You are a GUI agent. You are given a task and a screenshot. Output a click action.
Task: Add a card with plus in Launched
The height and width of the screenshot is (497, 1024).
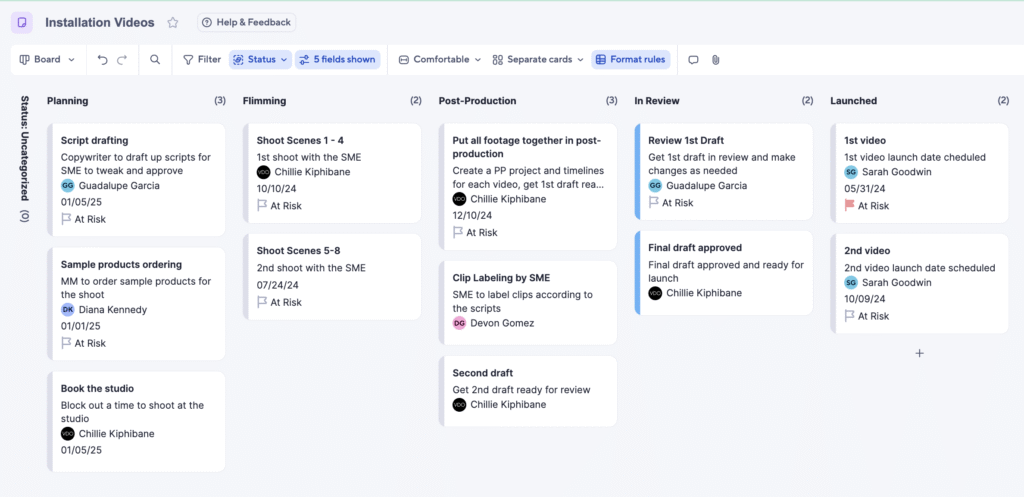coord(920,353)
